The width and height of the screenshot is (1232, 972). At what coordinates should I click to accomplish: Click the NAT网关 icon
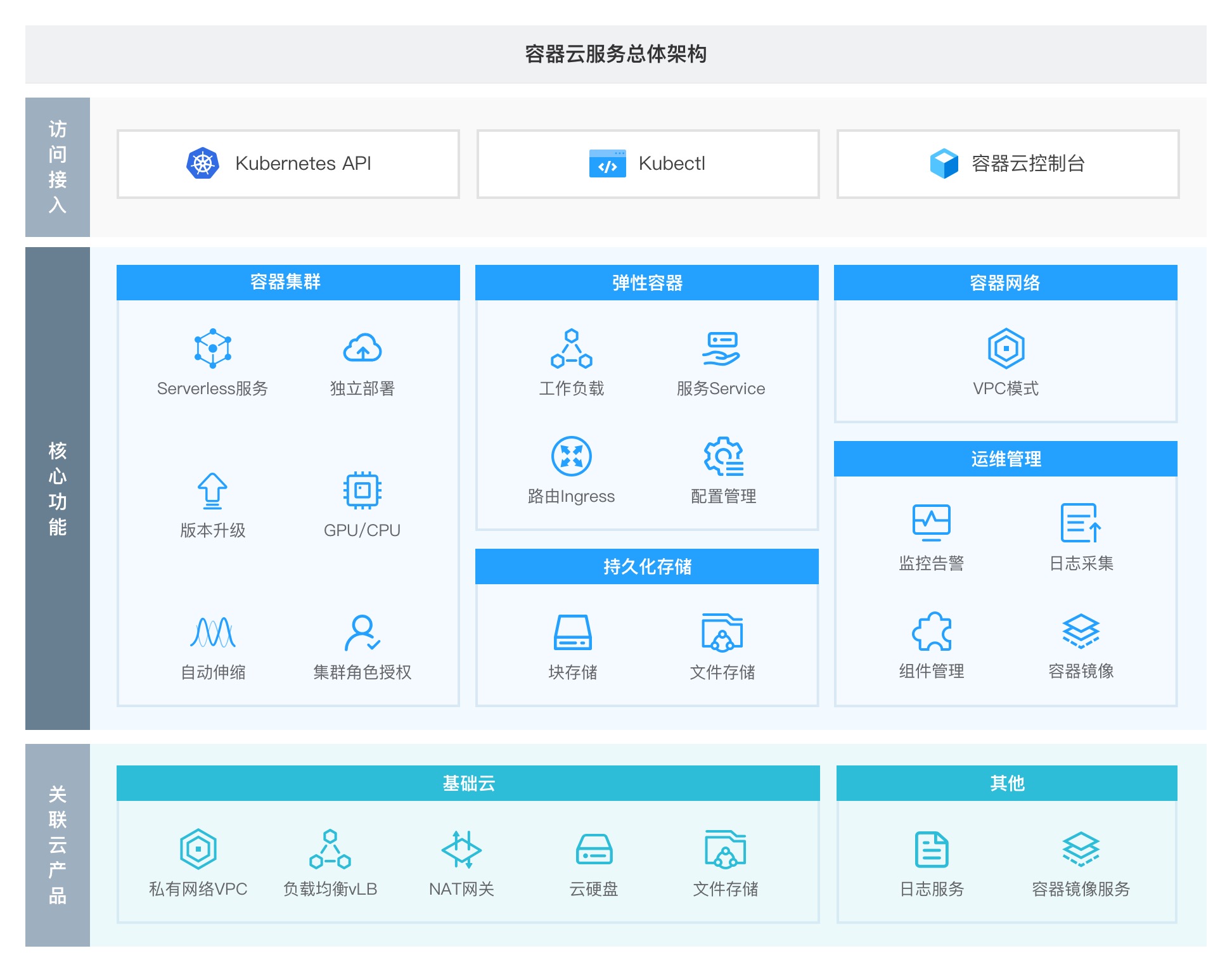point(461,848)
